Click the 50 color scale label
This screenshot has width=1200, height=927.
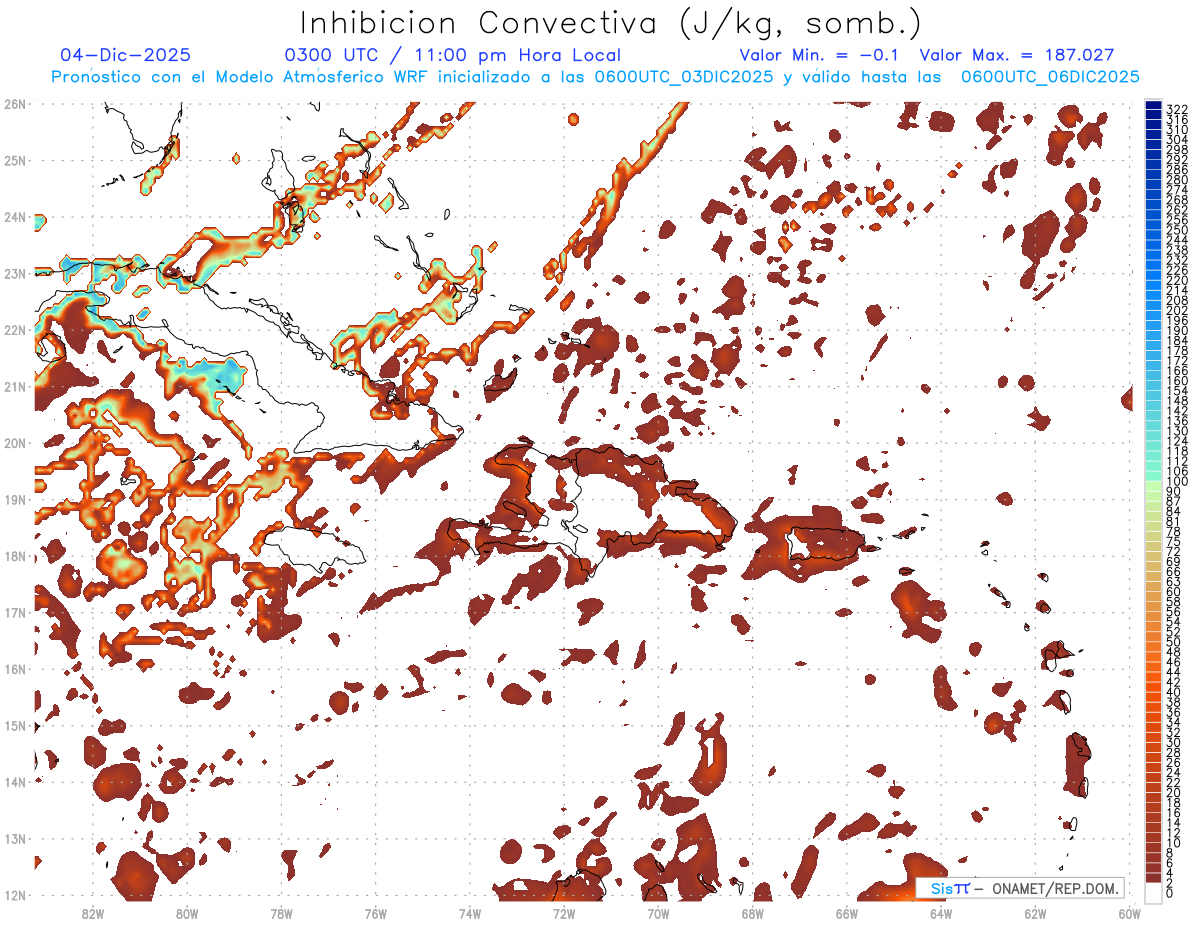(1174, 642)
